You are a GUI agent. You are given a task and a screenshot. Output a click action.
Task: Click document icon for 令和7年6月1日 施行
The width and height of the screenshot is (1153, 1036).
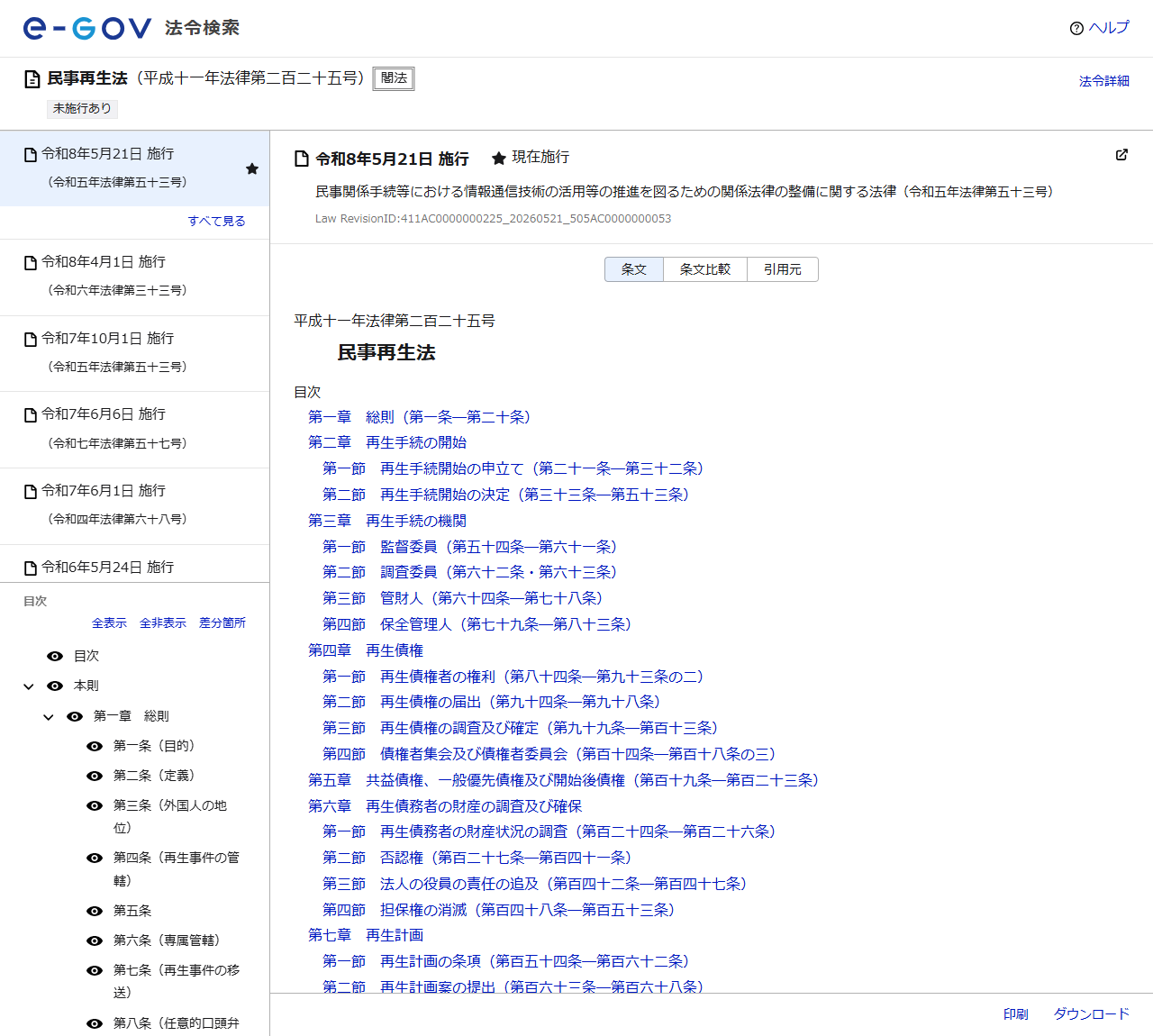(x=31, y=492)
